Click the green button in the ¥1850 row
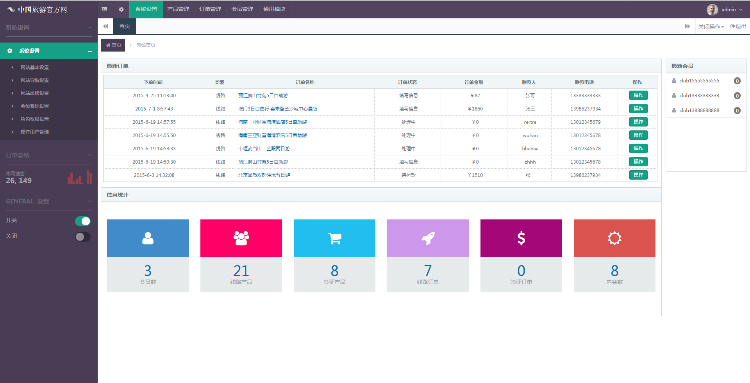The image size is (750, 383). pyautogui.click(x=638, y=109)
